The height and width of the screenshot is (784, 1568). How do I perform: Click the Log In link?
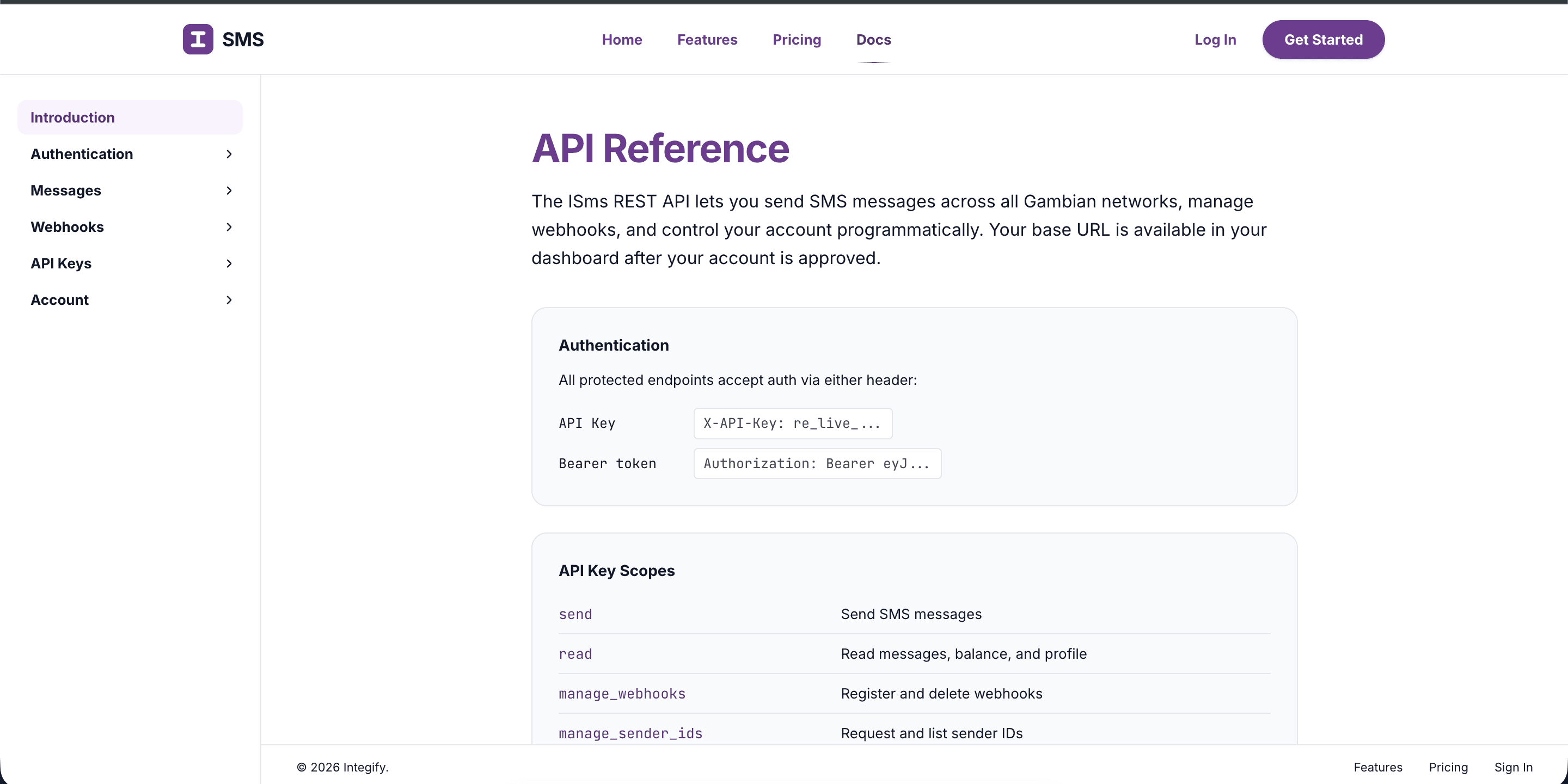pos(1215,40)
